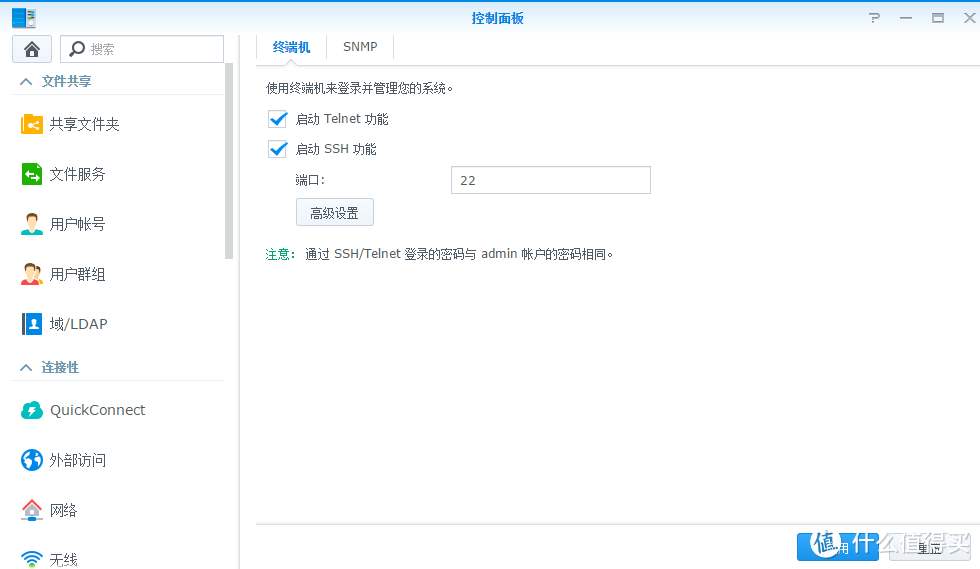
Task: Click the blue apply button
Action: [838, 547]
